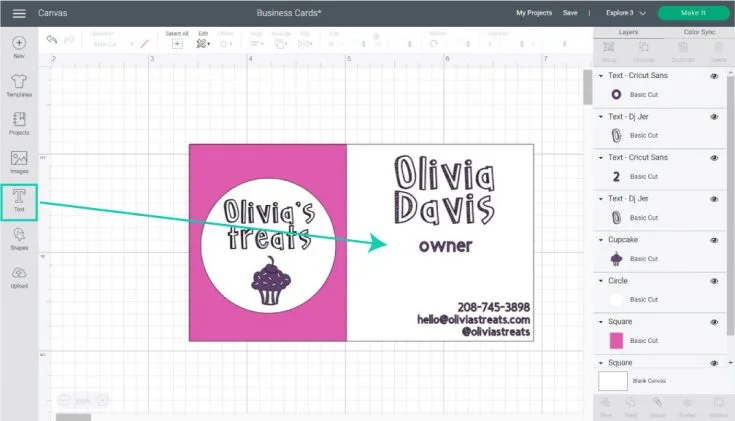Open the Images library

click(x=19, y=162)
